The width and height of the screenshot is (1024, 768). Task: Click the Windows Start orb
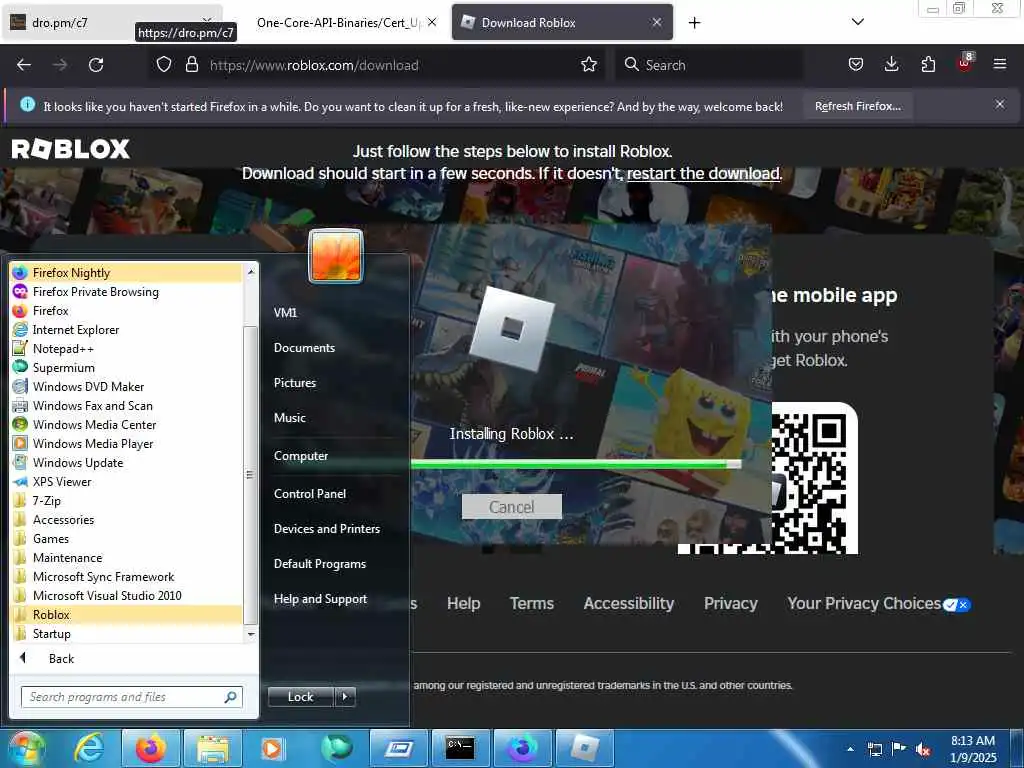tap(25, 748)
